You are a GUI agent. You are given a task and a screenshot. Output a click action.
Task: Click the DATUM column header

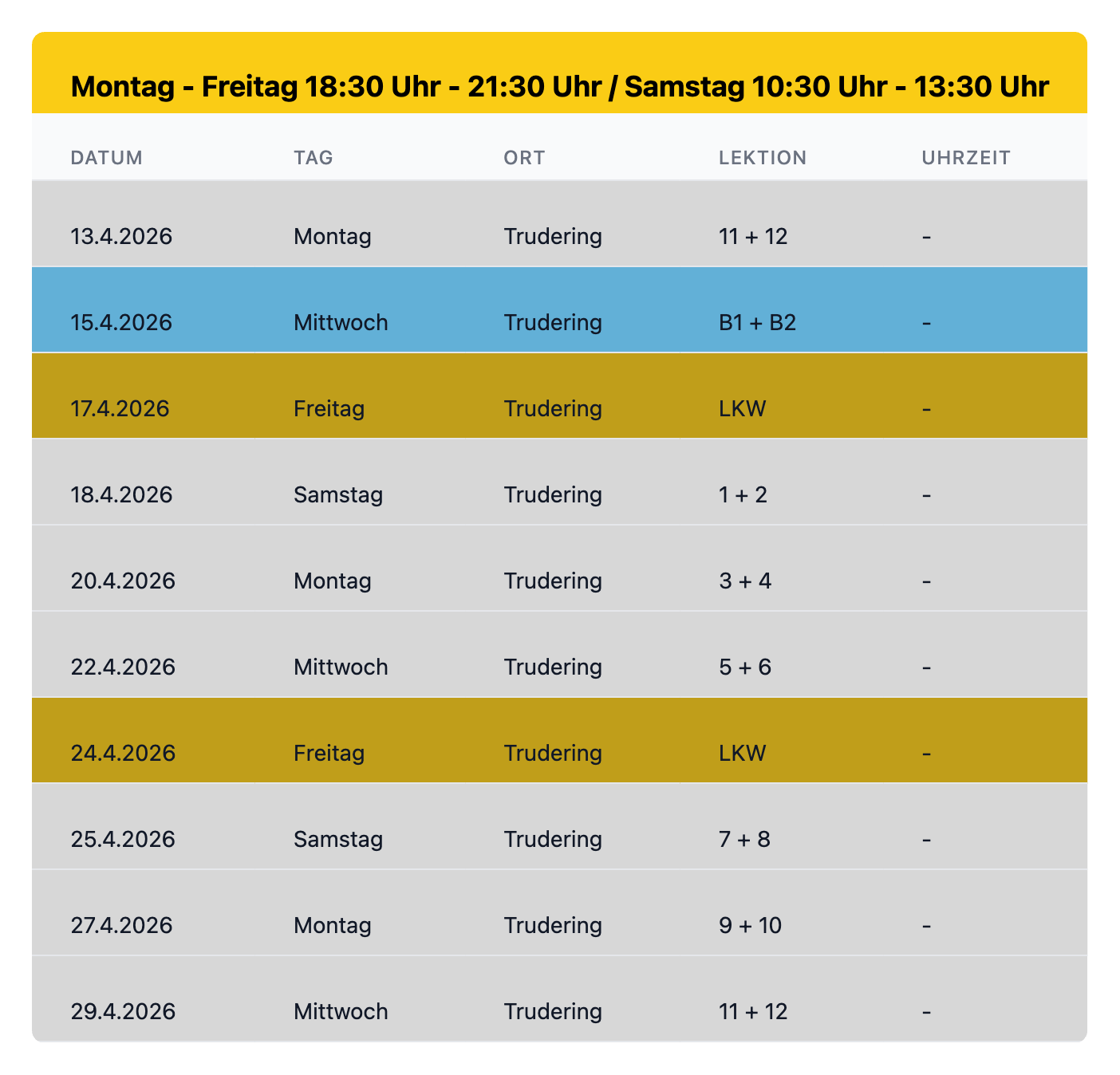[x=107, y=157]
